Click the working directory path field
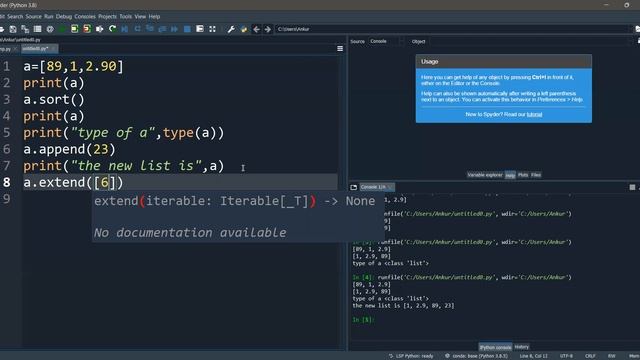This screenshot has height=360, width=640. pos(452,29)
